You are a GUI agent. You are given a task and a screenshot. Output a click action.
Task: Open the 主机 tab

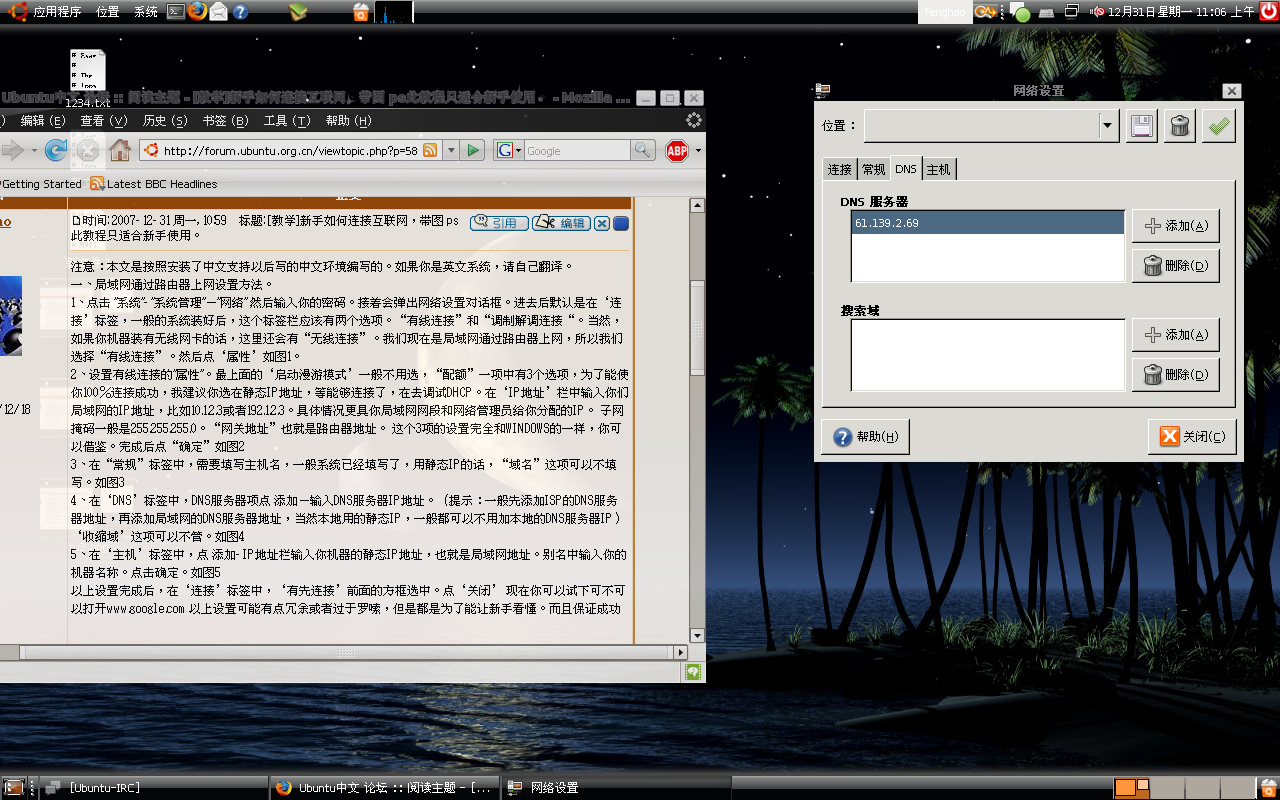coord(939,170)
